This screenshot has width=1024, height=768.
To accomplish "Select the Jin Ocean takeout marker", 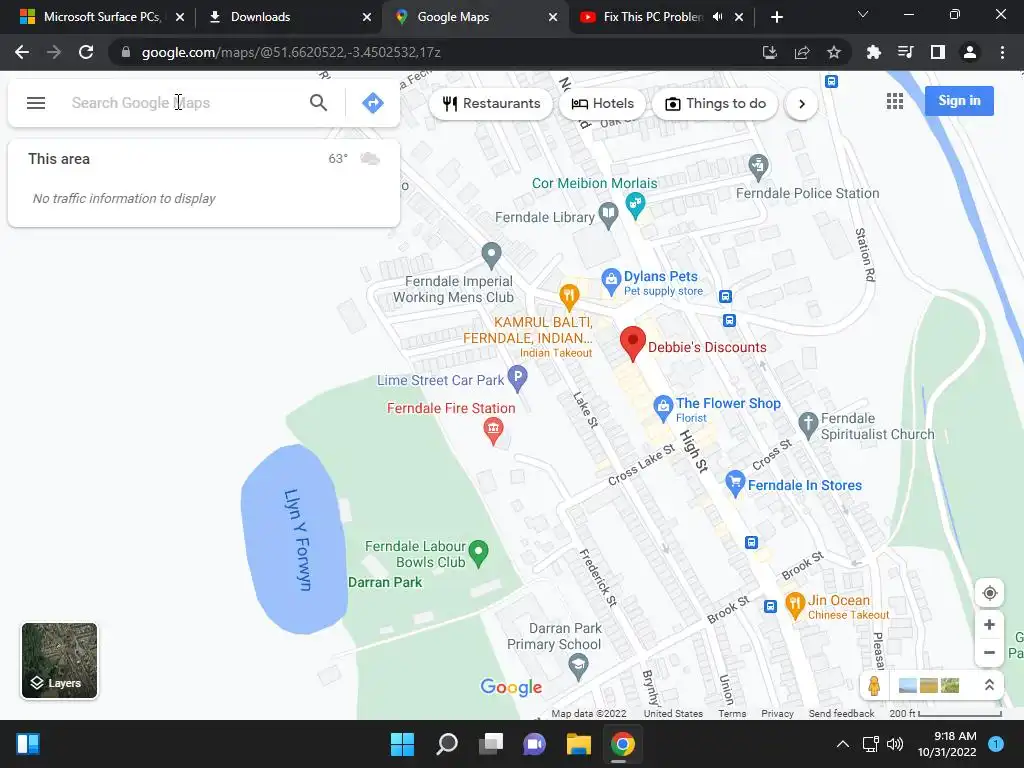I will pyautogui.click(x=794, y=605).
